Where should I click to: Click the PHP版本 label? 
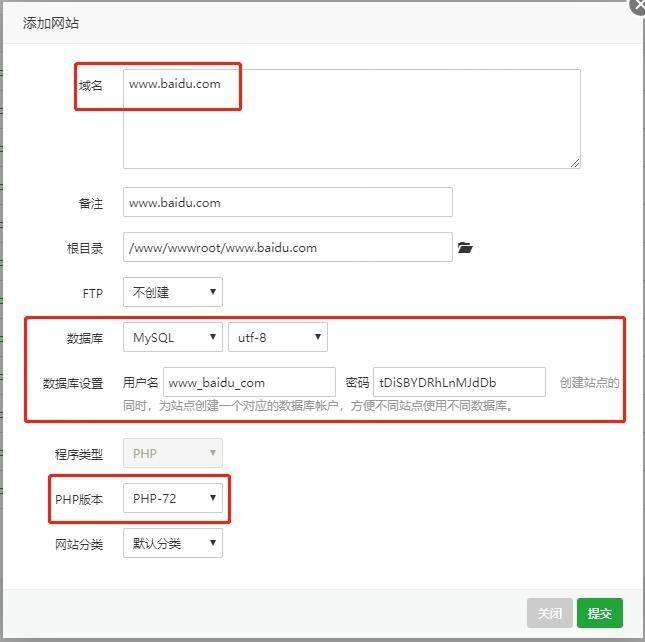79,499
